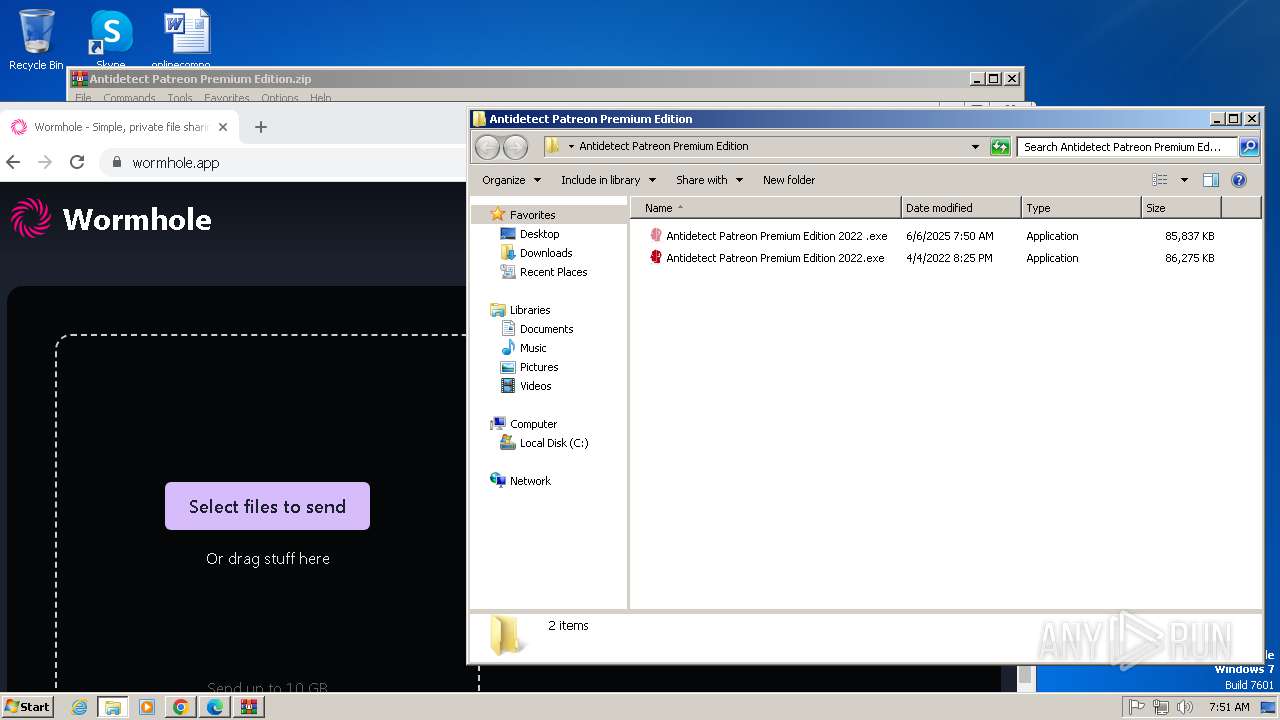1280x720 pixels.
Task: Click the network tray icon
Action: coord(1161,707)
